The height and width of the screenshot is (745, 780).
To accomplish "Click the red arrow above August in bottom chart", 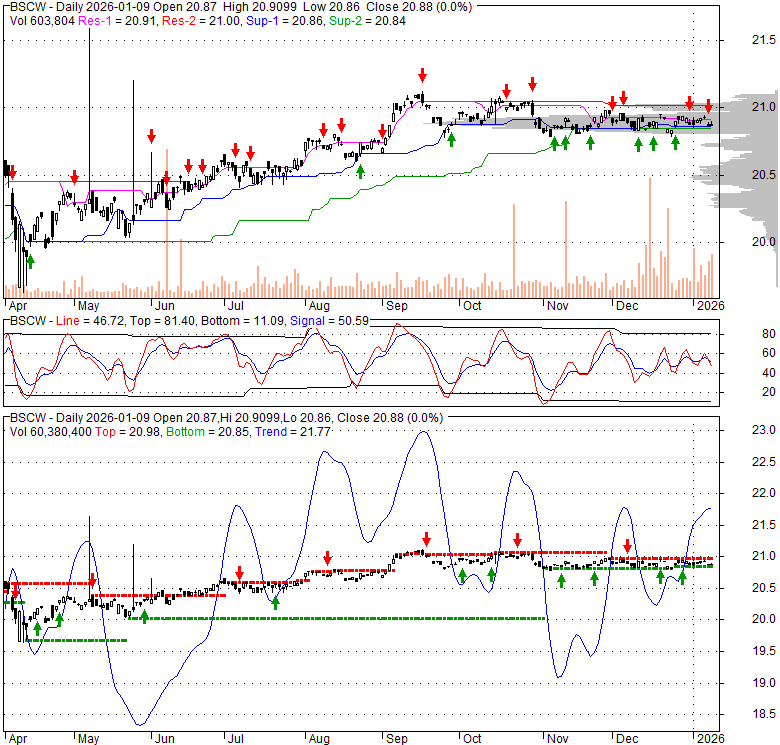I will point(327,557).
